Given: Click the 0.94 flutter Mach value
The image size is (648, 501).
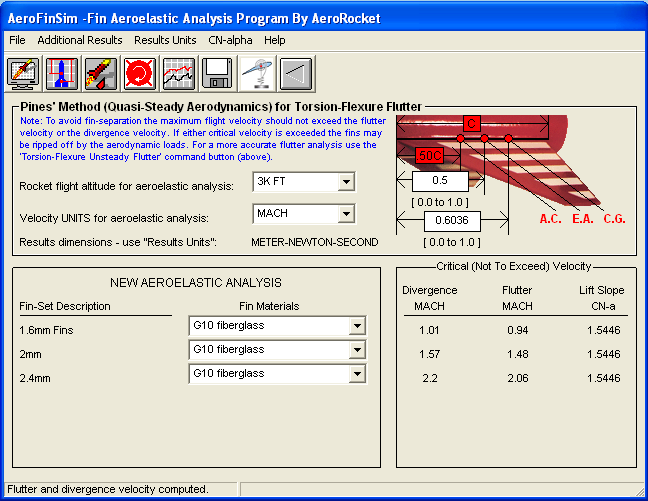Looking at the screenshot, I should pyautogui.click(x=518, y=330).
